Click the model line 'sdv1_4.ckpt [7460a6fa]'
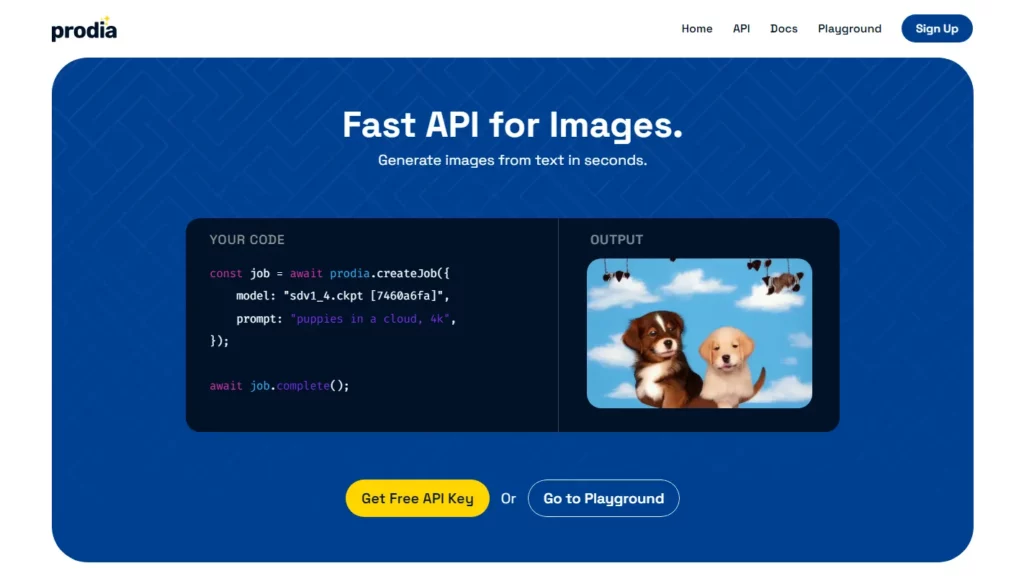This screenshot has height=576, width=1024. point(343,296)
